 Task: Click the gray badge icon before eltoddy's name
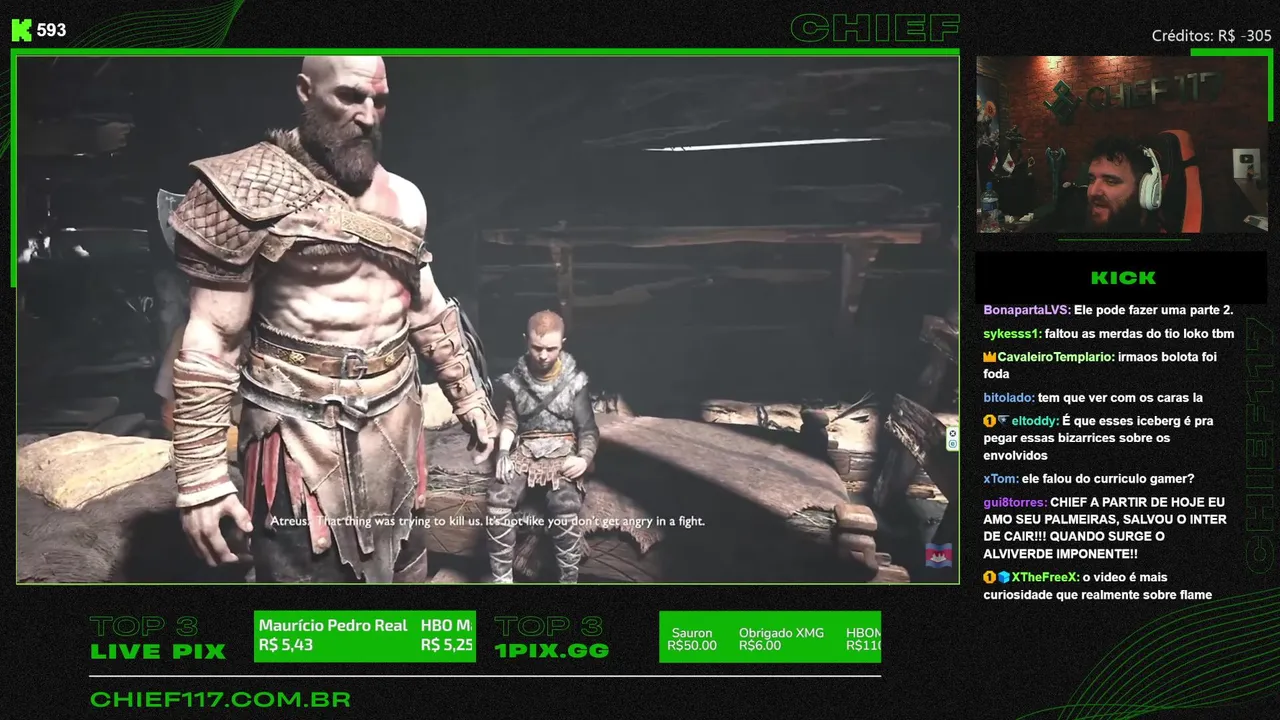pyautogui.click(x=1003, y=421)
